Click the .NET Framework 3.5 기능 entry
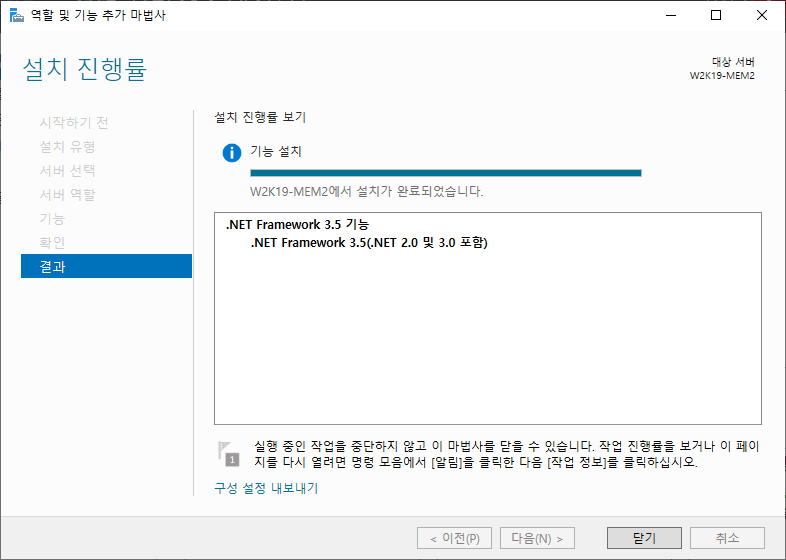This screenshot has height=560, width=786. point(297,224)
